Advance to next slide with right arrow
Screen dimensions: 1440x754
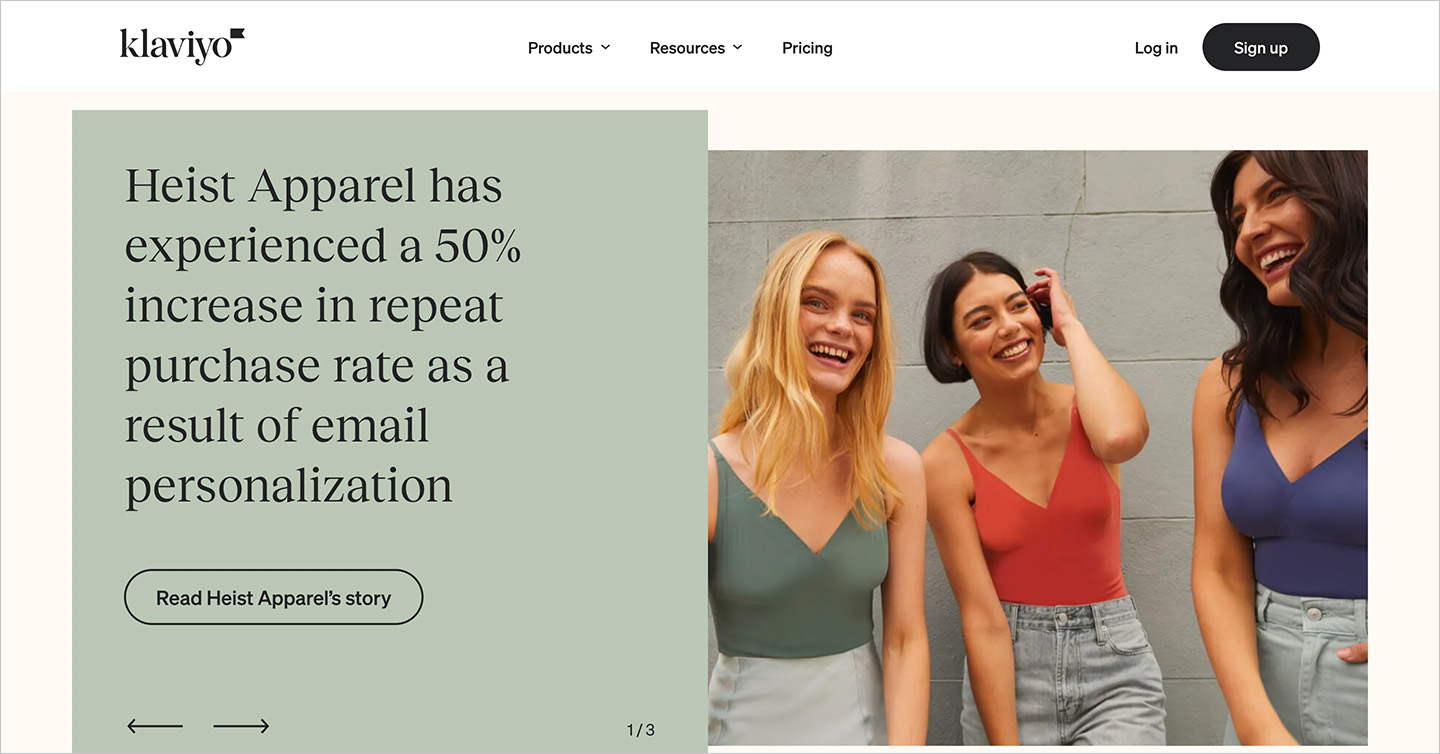[241, 726]
